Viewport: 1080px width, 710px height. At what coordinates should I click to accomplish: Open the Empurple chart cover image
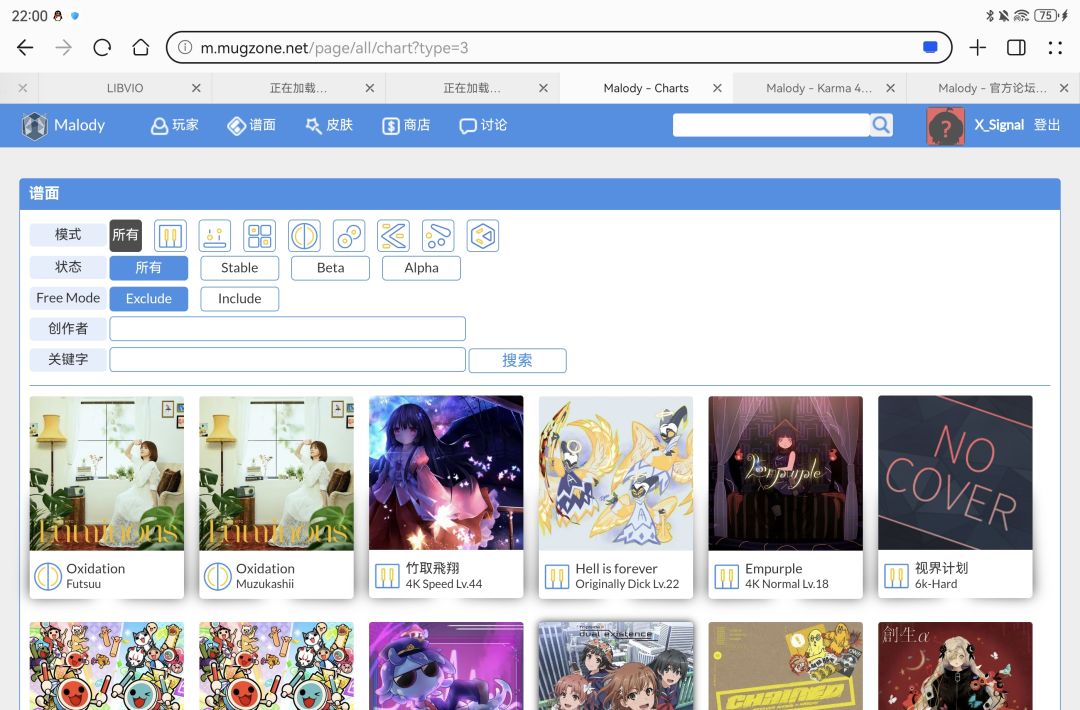point(785,473)
